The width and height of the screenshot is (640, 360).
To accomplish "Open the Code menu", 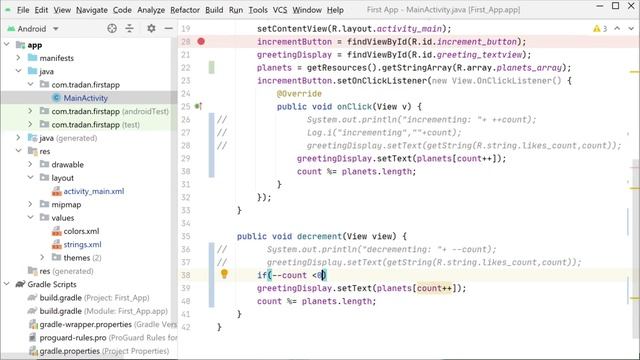I will pos(122,10).
